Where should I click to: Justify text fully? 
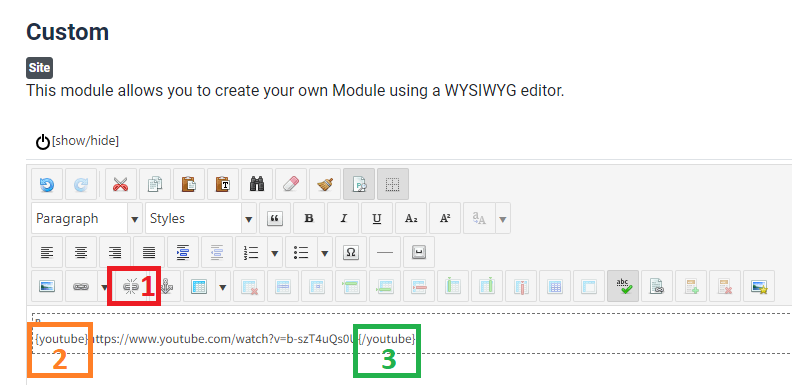coord(149,252)
